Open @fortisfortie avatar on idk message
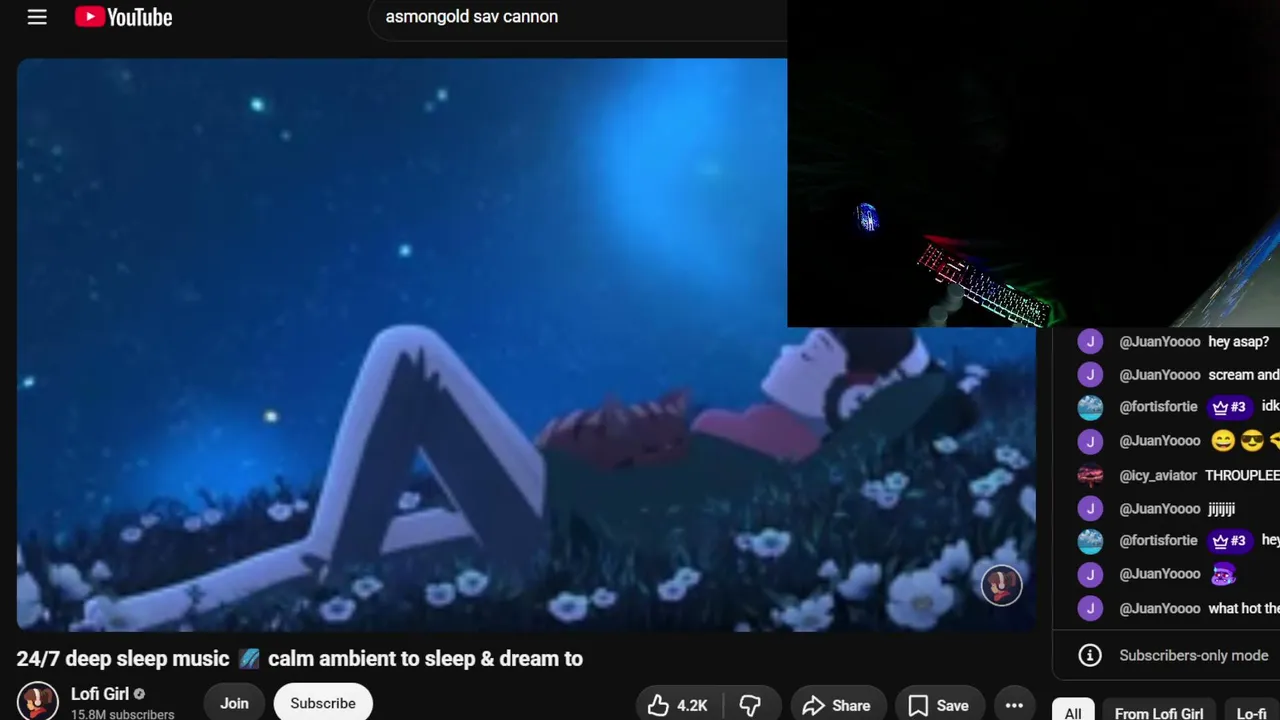This screenshot has width=1280, height=720. 1090,407
